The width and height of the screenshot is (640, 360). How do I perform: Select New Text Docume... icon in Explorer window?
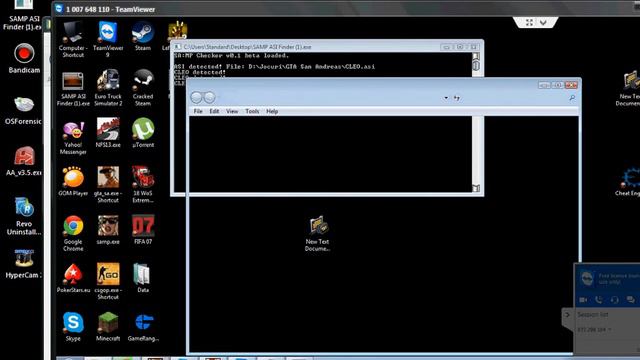[x=317, y=233]
